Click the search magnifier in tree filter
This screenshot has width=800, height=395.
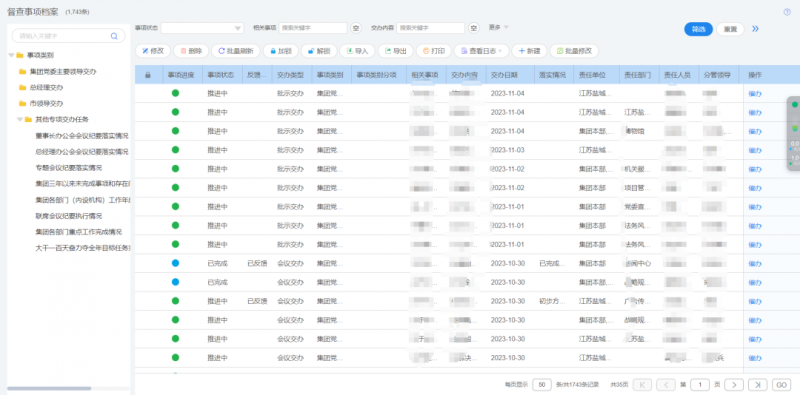pyautogui.click(x=114, y=36)
